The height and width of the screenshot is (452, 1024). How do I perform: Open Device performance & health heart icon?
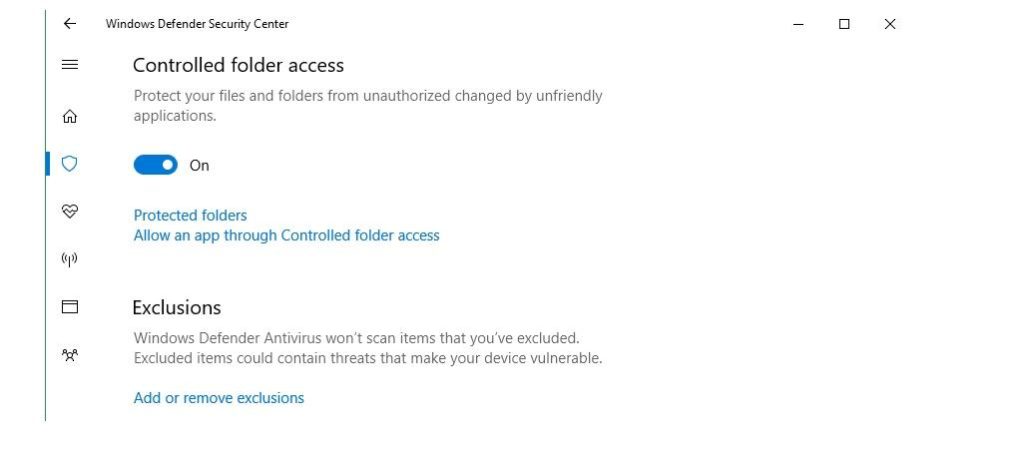[70, 212]
